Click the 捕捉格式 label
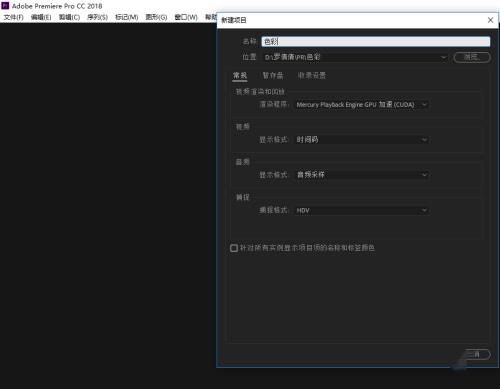The image size is (500, 389). point(274,210)
